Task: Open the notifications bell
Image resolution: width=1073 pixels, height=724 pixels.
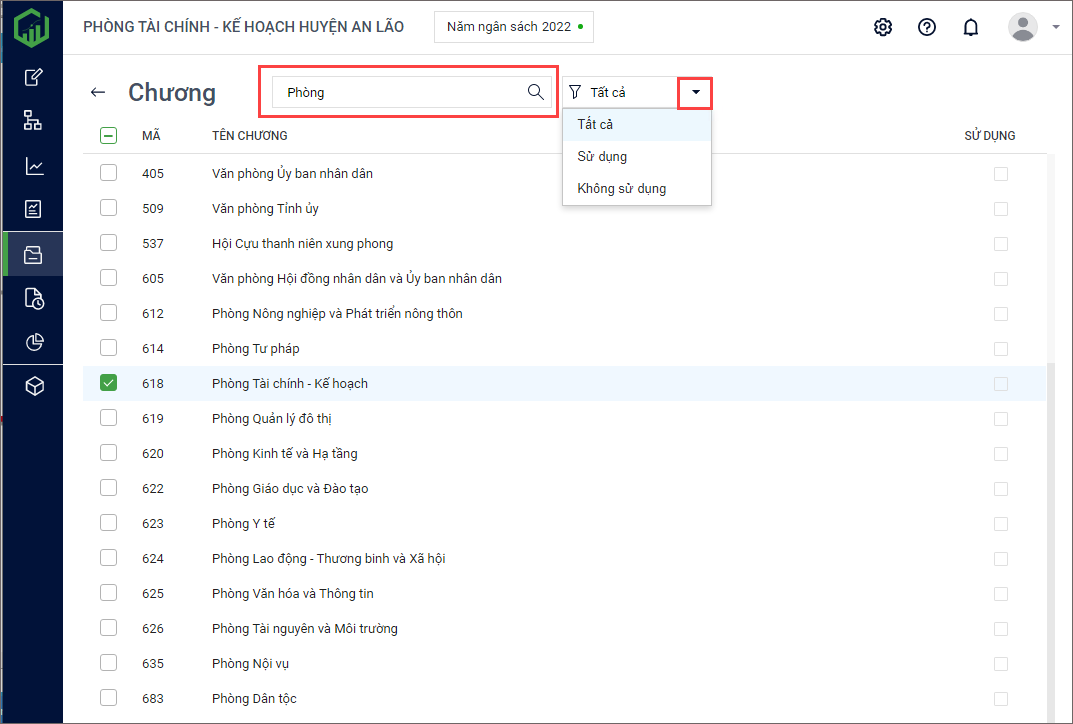Action: tap(970, 27)
